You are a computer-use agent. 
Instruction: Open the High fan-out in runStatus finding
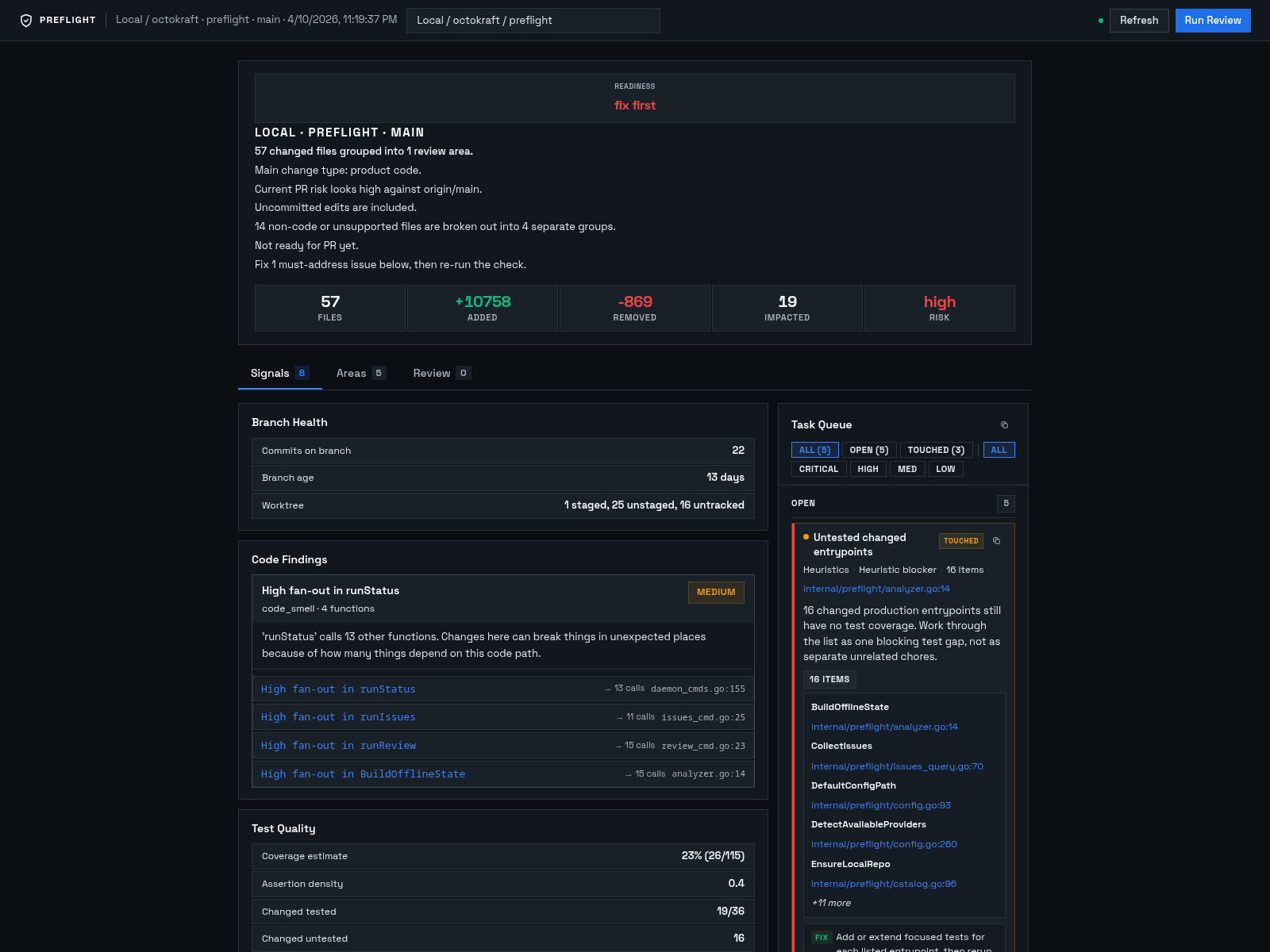338,689
